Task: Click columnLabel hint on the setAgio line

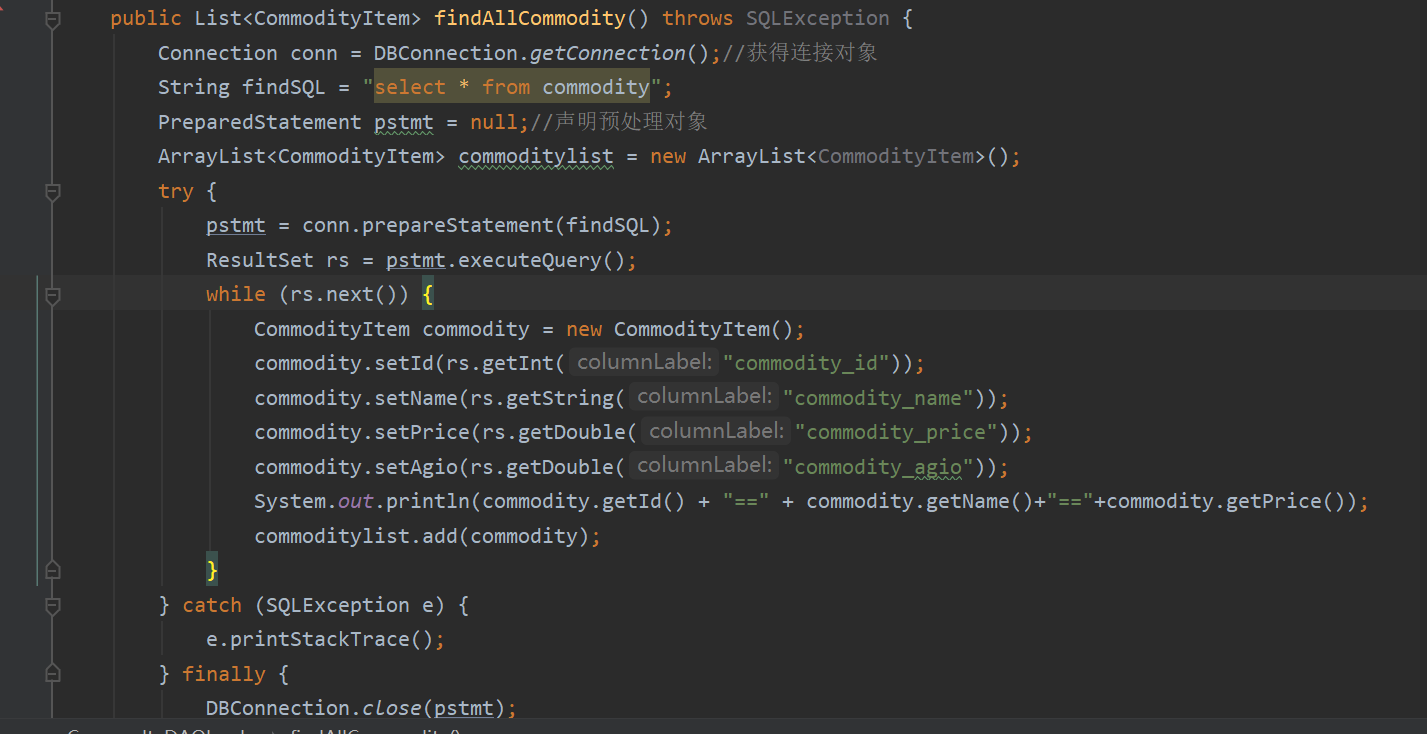Action: pyautogui.click(x=705, y=466)
